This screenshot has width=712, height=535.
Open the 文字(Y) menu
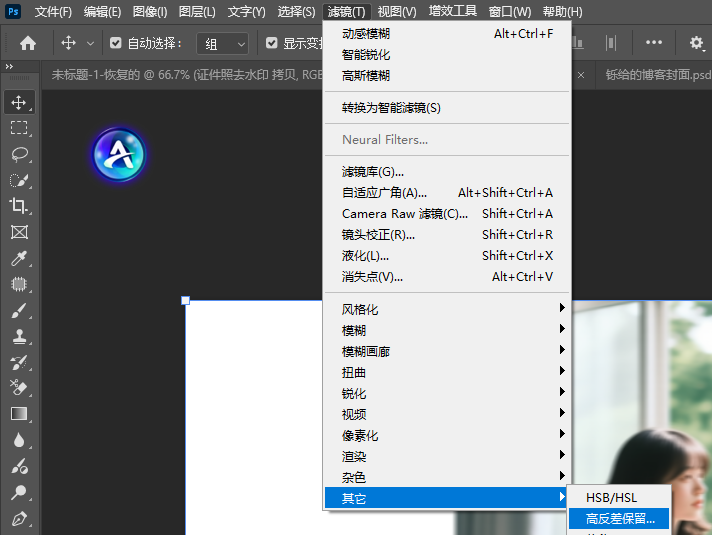tap(247, 11)
